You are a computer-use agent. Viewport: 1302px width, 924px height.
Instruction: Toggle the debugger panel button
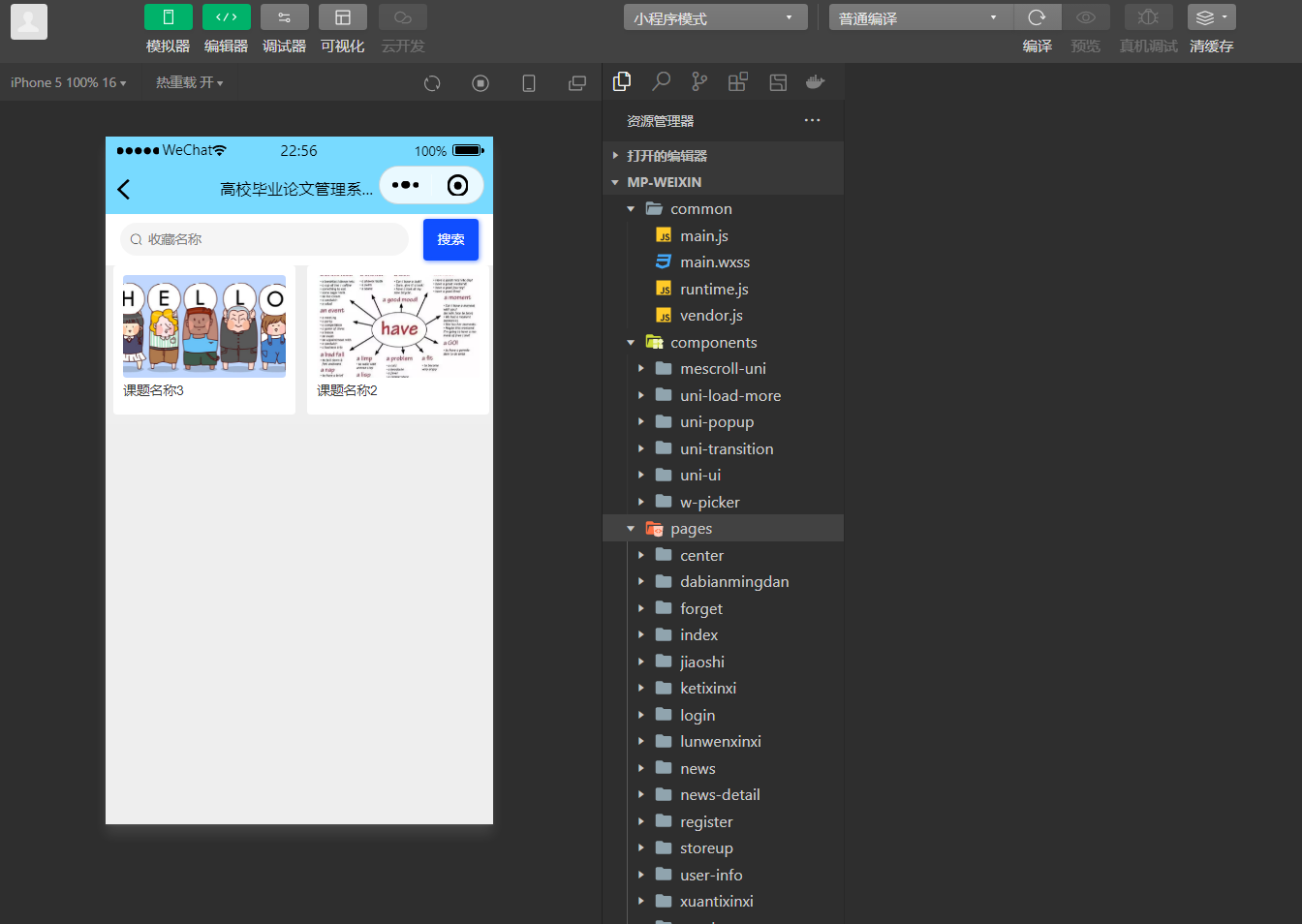point(285,17)
